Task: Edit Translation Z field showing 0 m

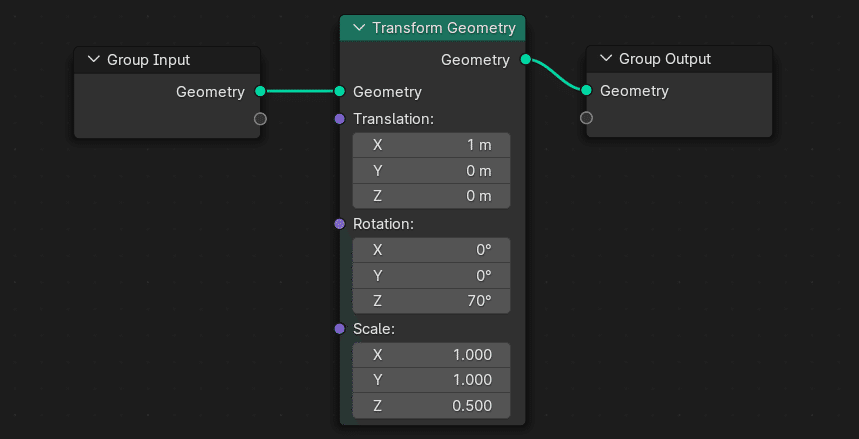Action: (x=431, y=196)
